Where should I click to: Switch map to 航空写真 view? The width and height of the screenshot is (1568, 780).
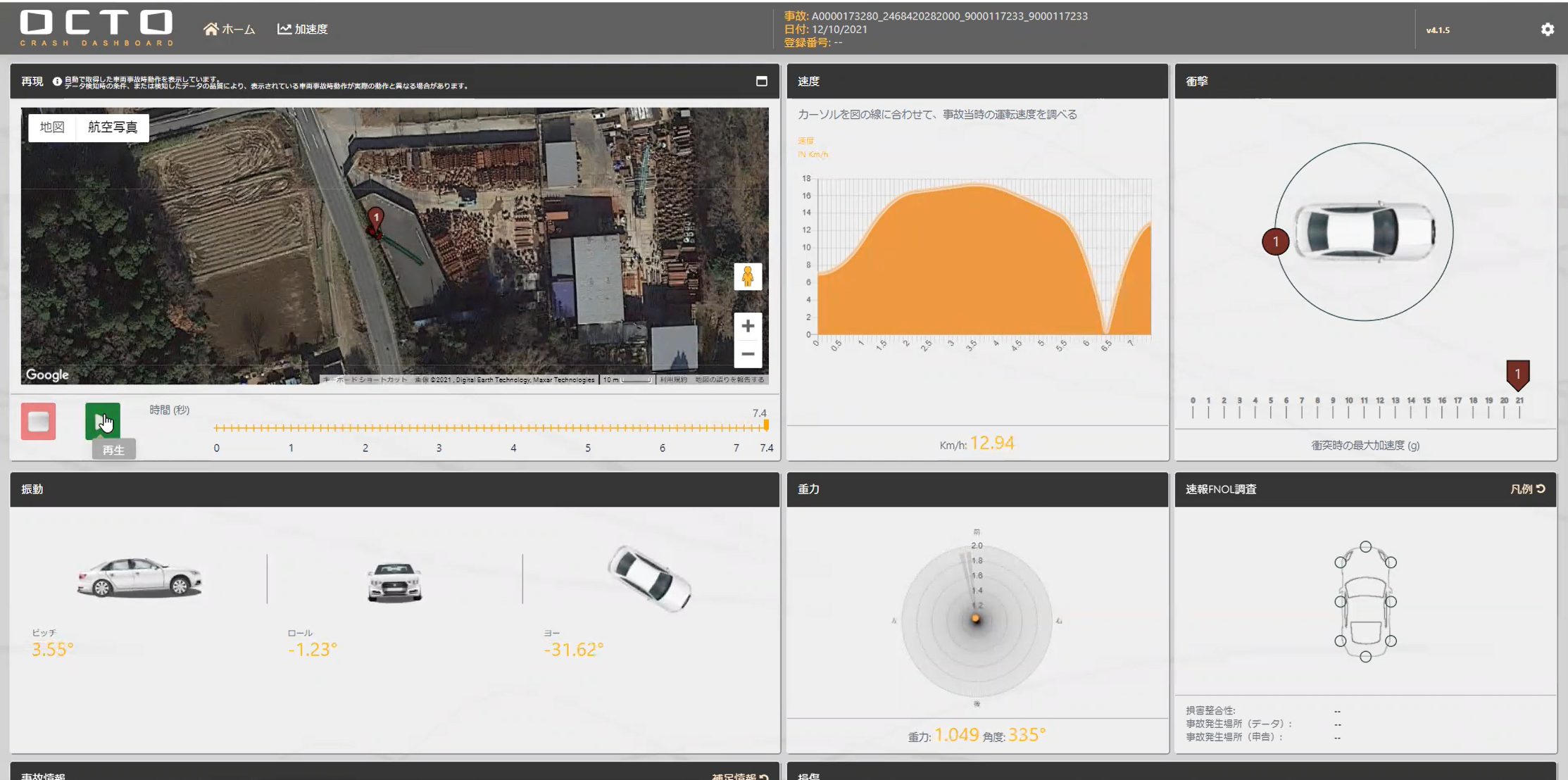(113, 127)
